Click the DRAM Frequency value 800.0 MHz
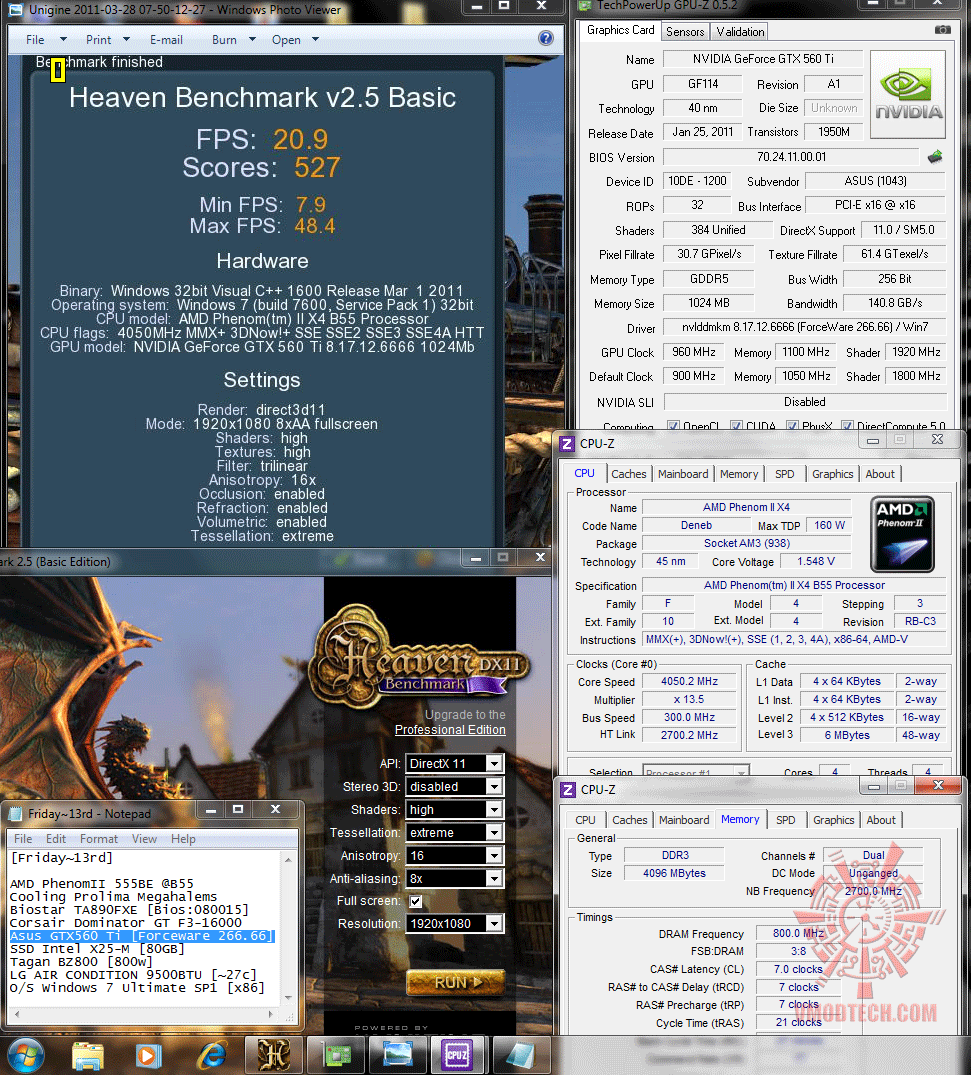 (798, 933)
